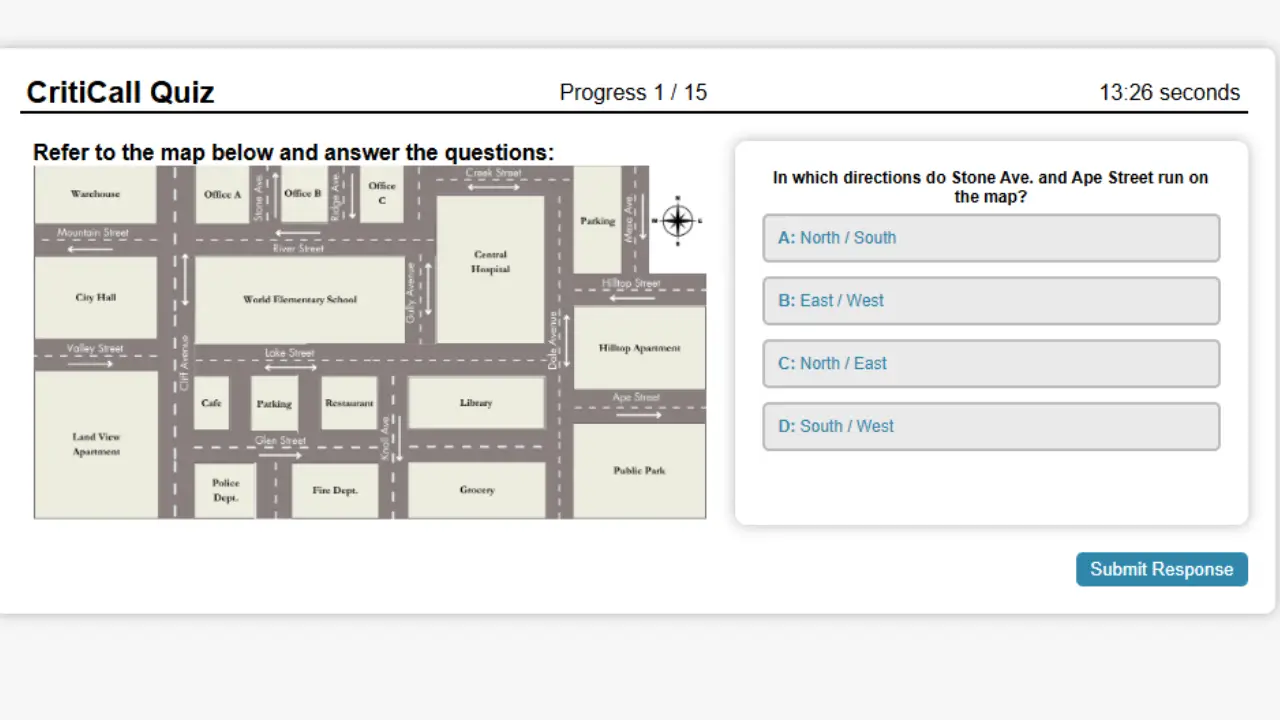This screenshot has width=1280, height=720.
Task: Click the World Elementary School block
Action: tap(299, 300)
